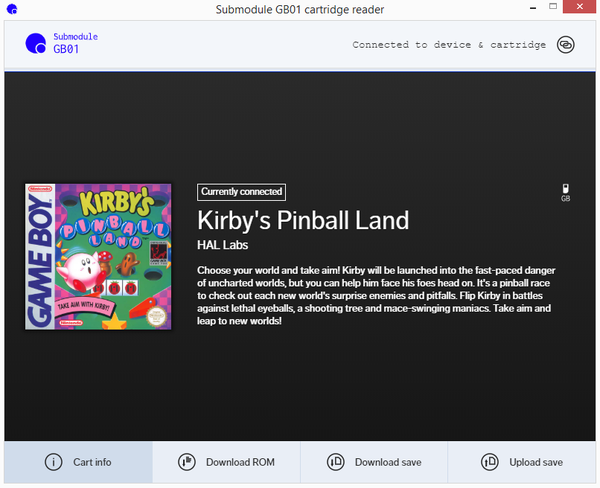Click the Submodule GB01 device label
Image resolution: width=600 pixels, height=488 pixels.
(x=75, y=42)
